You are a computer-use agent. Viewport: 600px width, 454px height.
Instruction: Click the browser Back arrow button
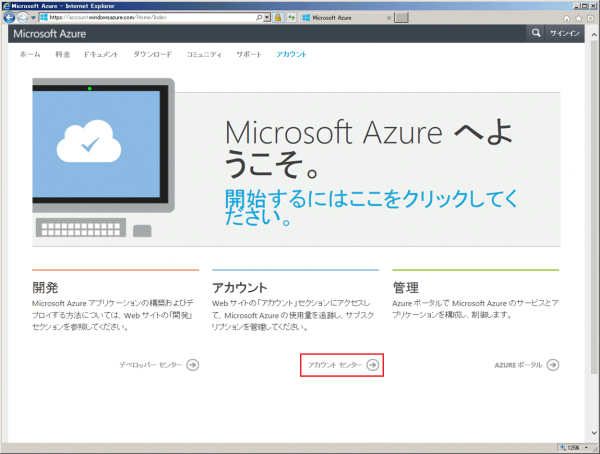tap(9, 17)
